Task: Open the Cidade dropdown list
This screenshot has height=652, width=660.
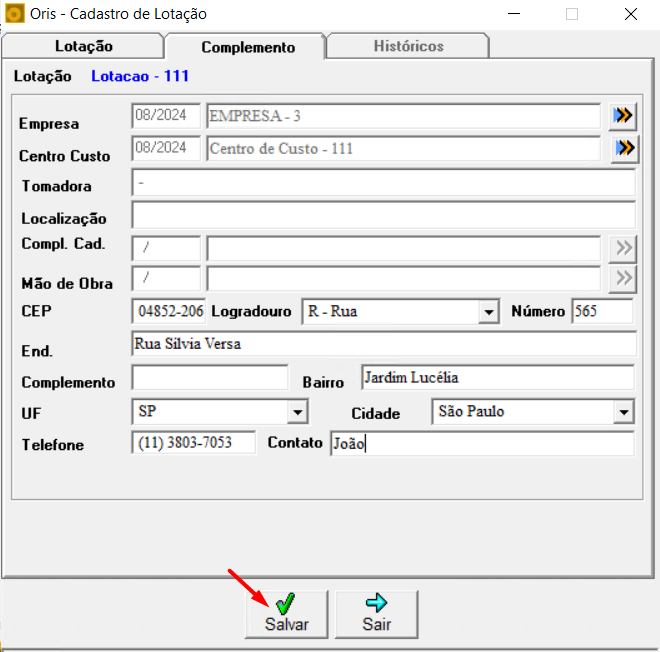Action: point(624,412)
